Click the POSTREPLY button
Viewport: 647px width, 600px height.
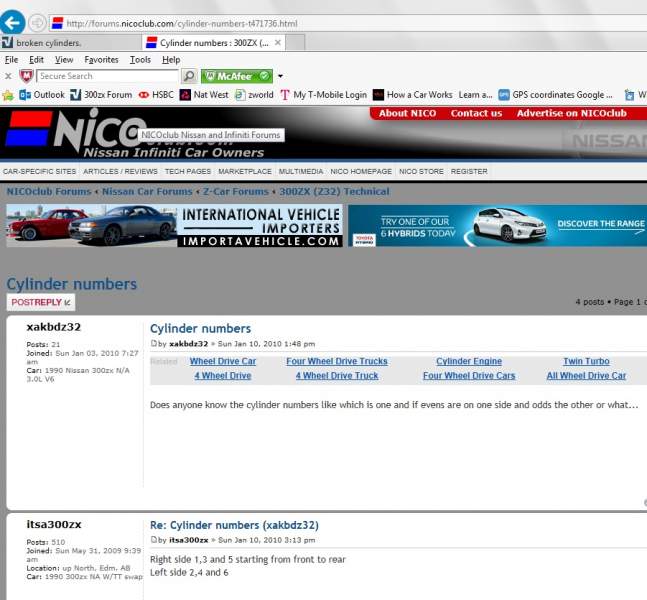[x=40, y=302]
